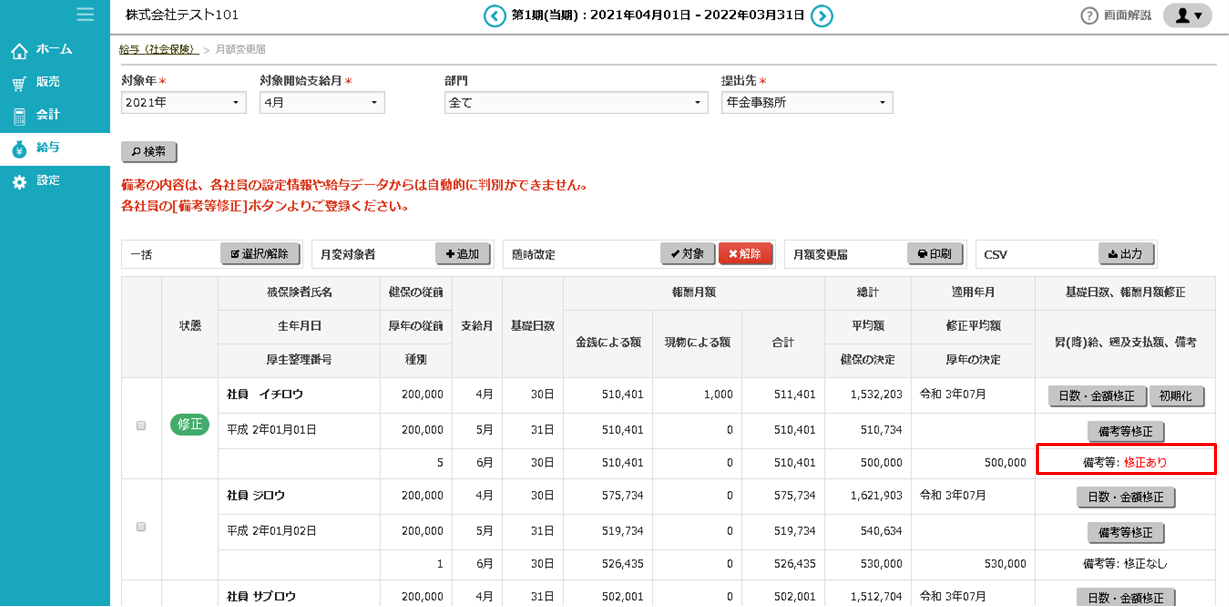Expand the 対象開始支給月 dropdown
Image resolution: width=1229 pixels, height=607 pixels.
321,103
